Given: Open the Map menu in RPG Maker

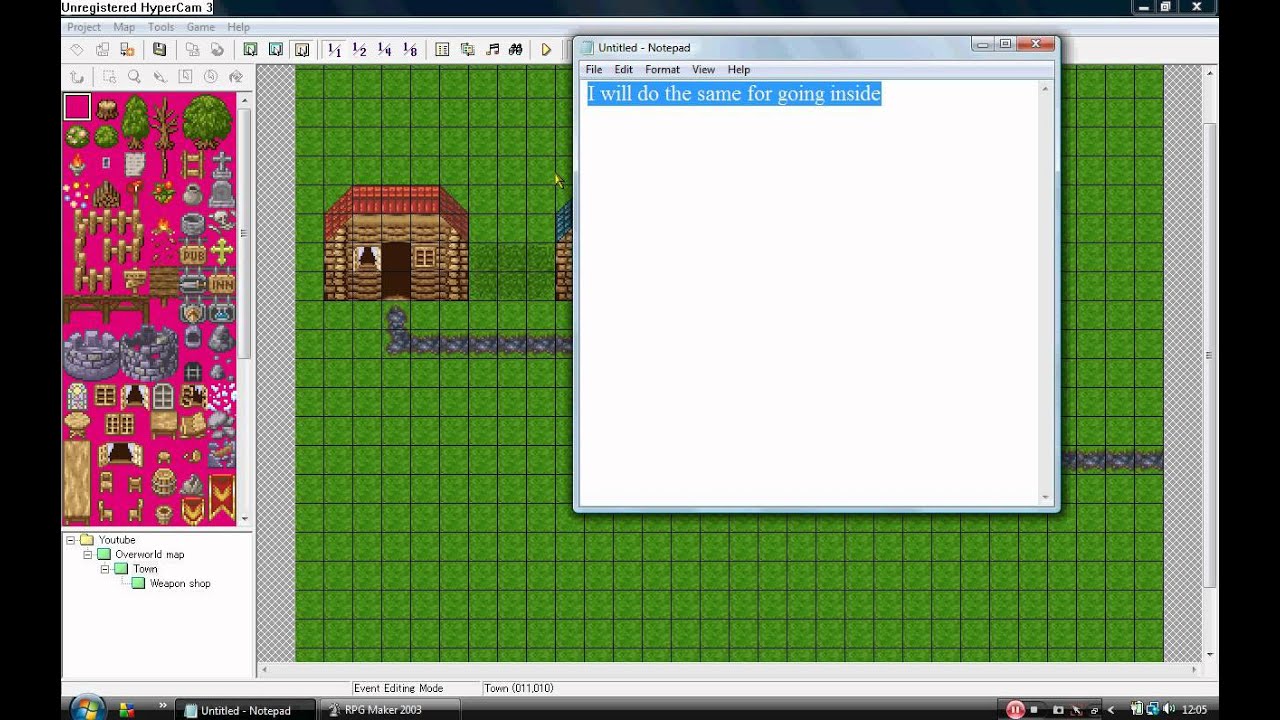Looking at the screenshot, I should (124, 27).
